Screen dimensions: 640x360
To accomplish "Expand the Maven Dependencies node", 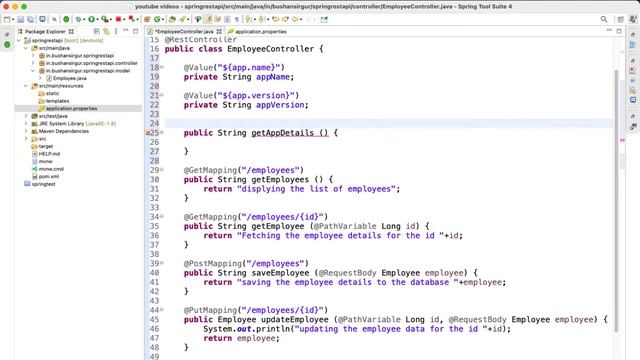I will (x=26, y=131).
